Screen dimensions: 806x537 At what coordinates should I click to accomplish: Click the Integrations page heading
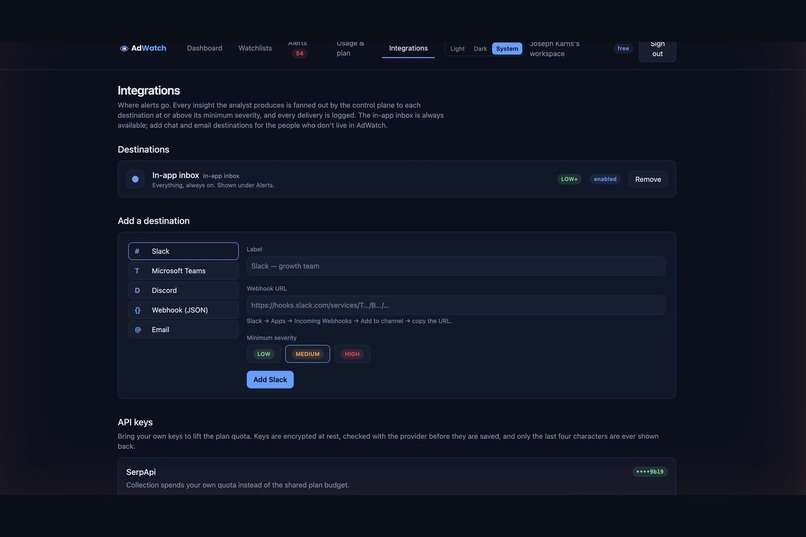pyautogui.click(x=149, y=90)
